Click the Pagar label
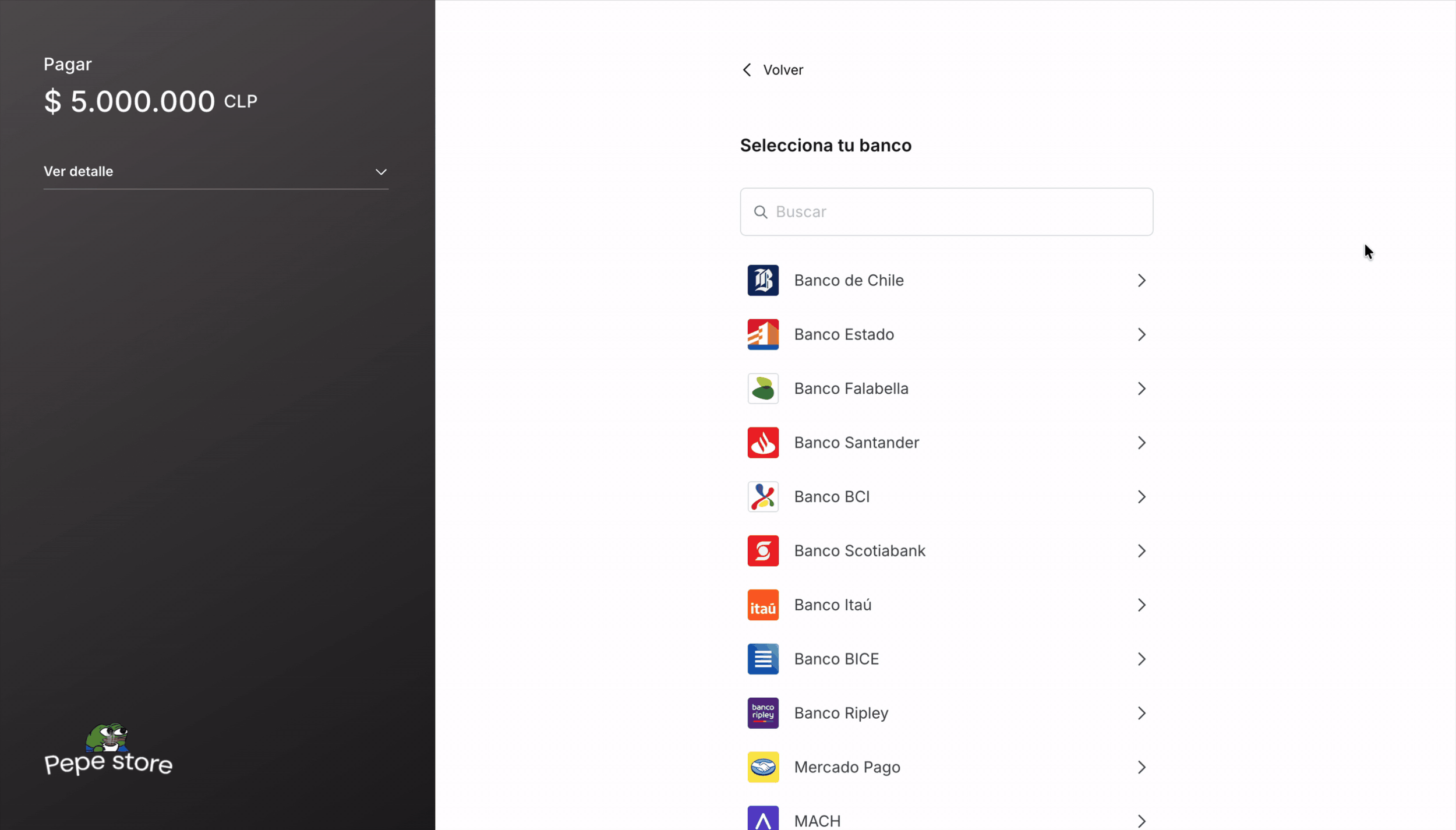This screenshot has height=830, width=1456. (x=68, y=65)
